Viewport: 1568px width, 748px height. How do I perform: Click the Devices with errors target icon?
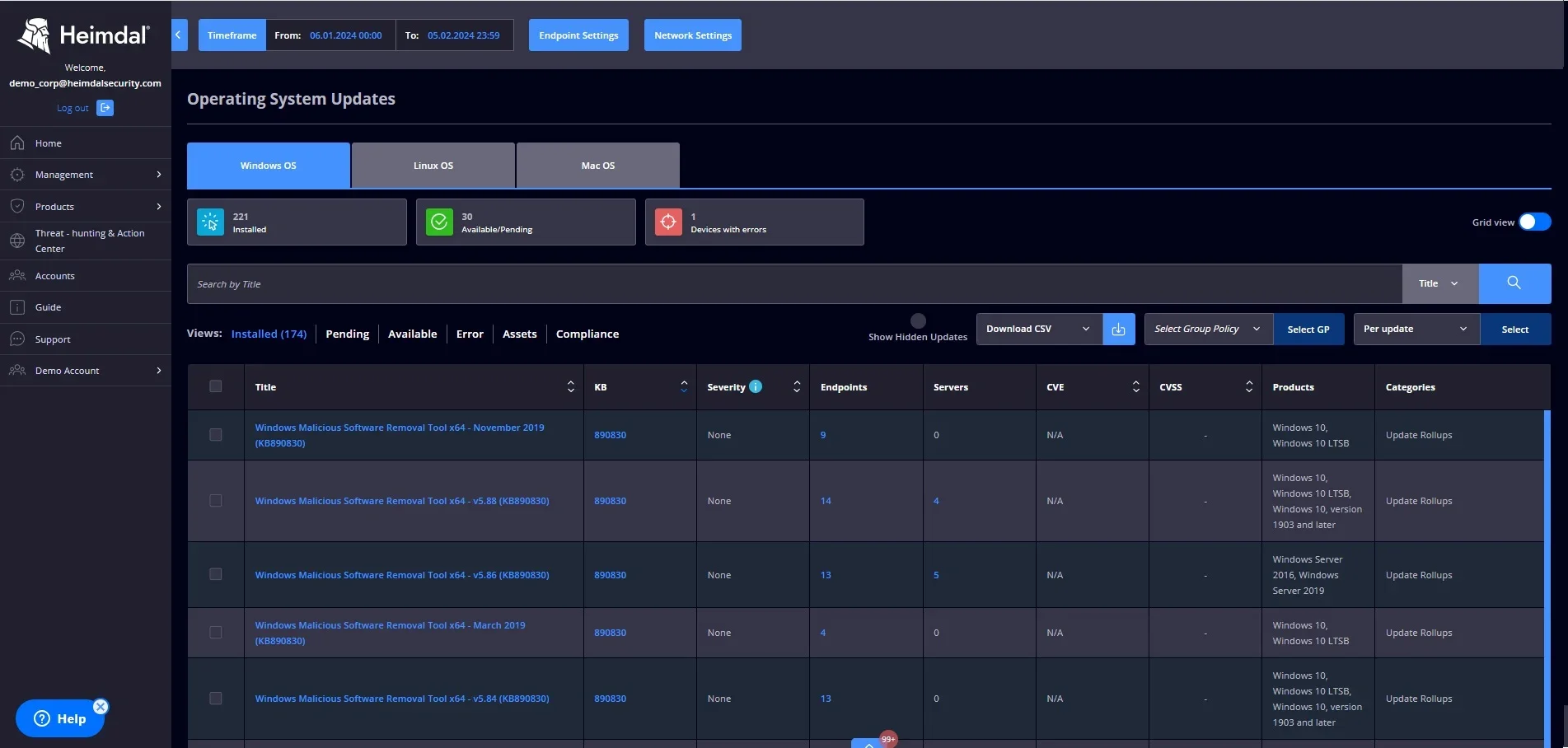point(668,222)
